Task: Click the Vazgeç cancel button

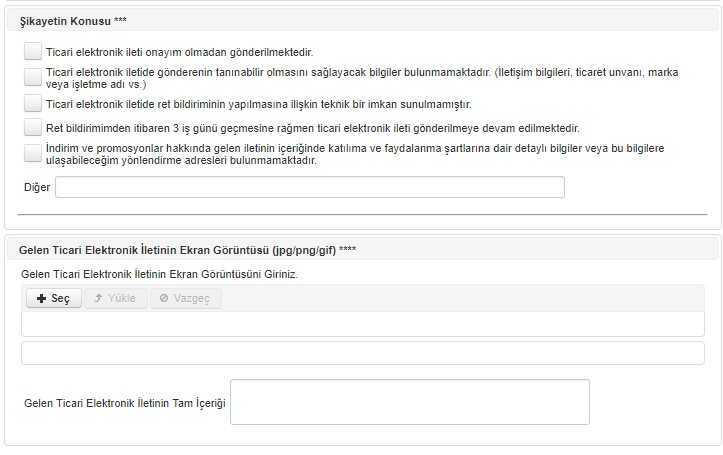Action: point(186,298)
